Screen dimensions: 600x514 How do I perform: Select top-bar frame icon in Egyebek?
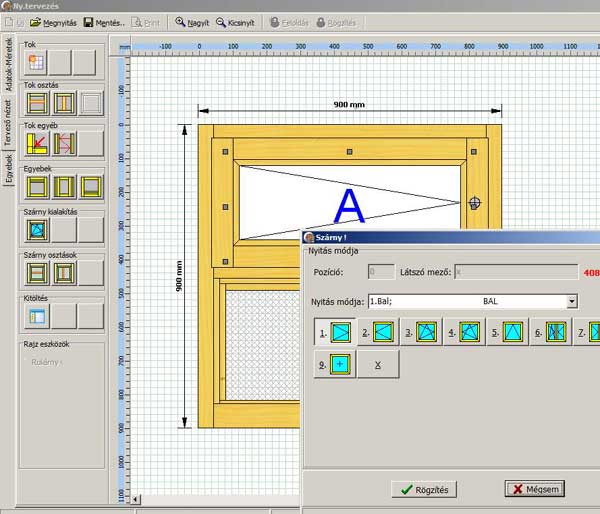coord(37,187)
